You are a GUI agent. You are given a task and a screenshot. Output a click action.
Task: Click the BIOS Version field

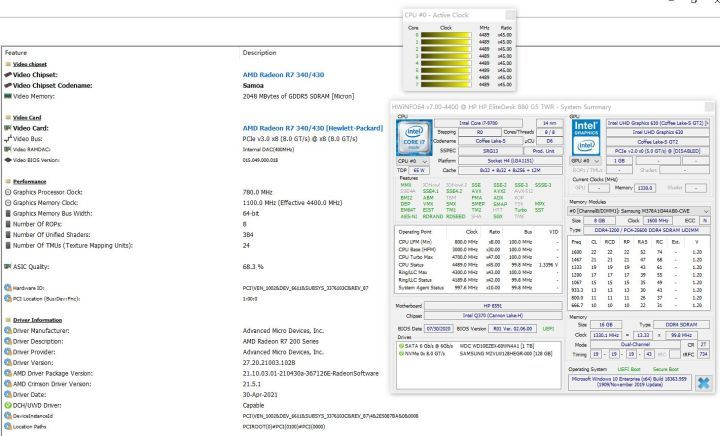512,329
